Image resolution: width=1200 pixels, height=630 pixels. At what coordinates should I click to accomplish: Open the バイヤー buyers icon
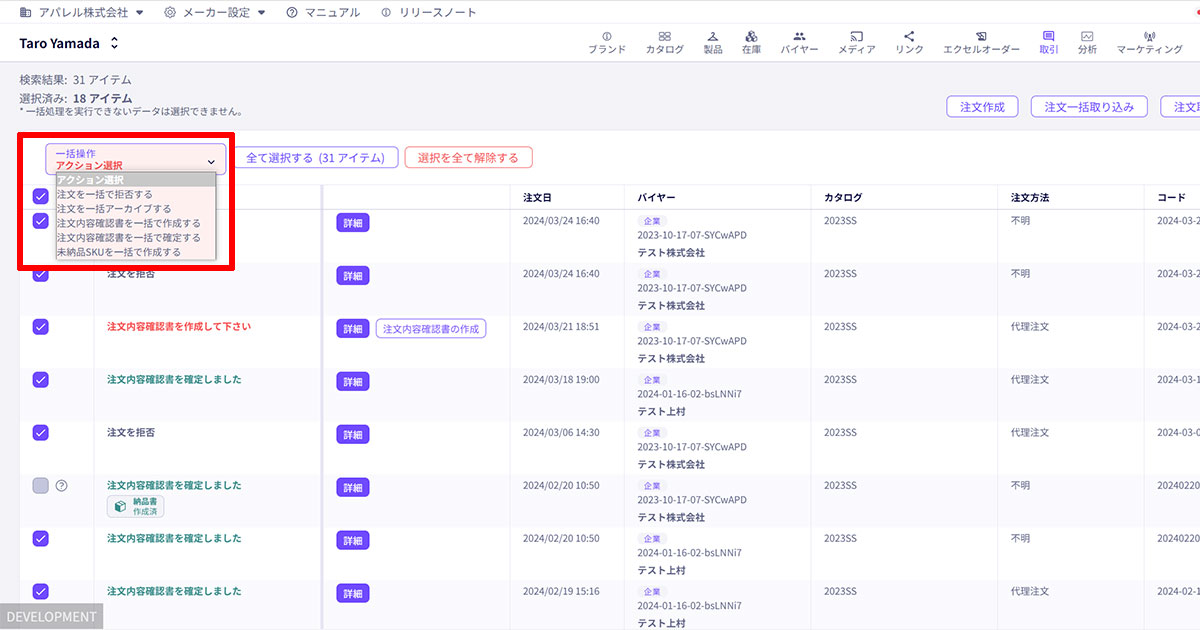799,36
